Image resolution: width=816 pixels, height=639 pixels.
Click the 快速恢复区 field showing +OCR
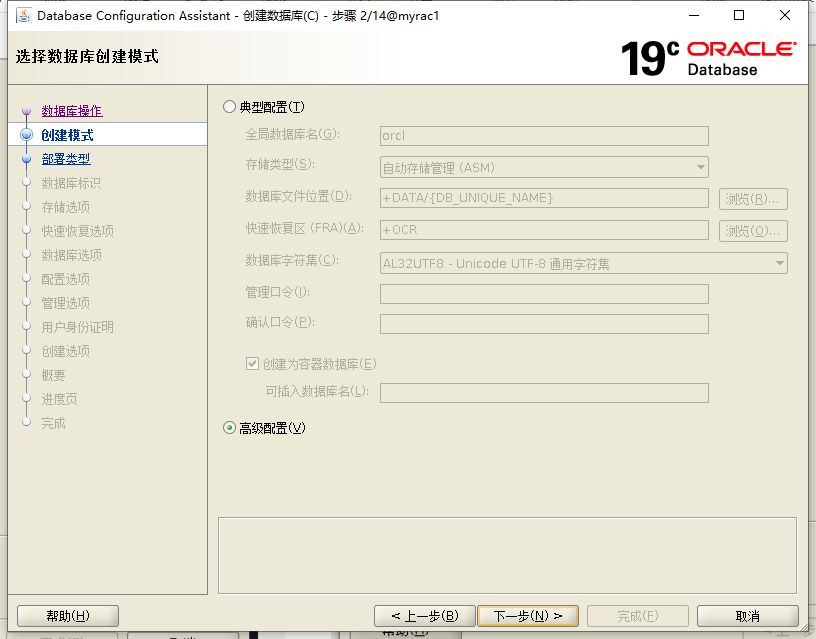click(x=544, y=229)
